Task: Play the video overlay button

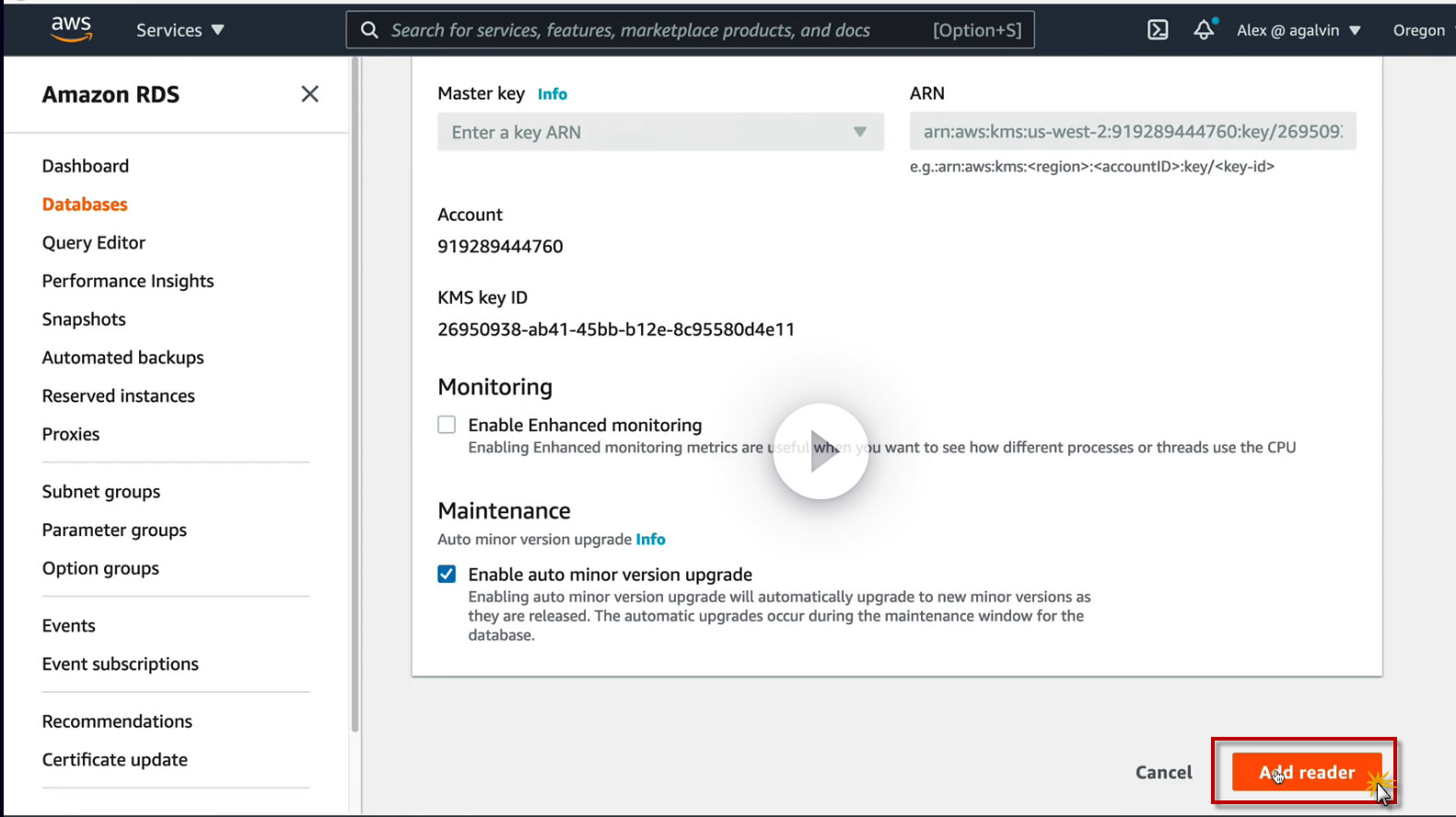Action: 821,451
